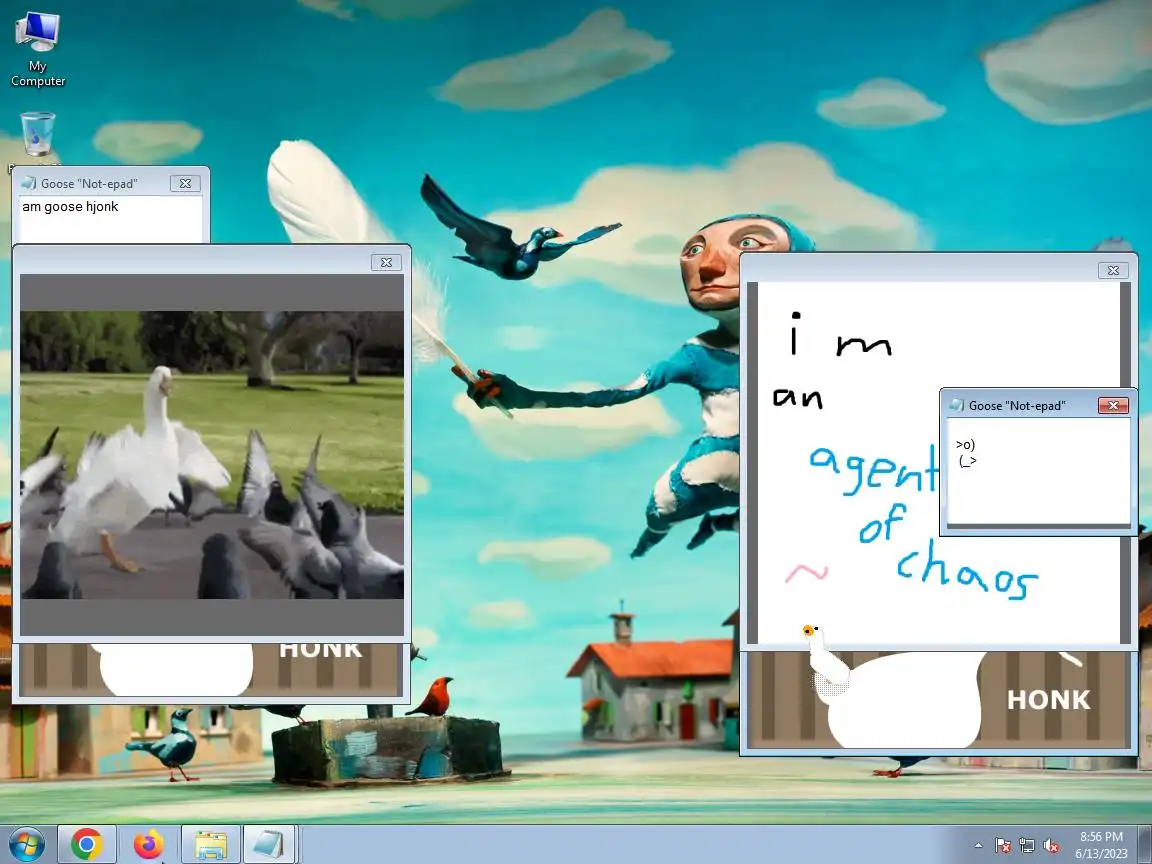
Task: Click the goose and pigeons photo
Action: [x=212, y=455]
